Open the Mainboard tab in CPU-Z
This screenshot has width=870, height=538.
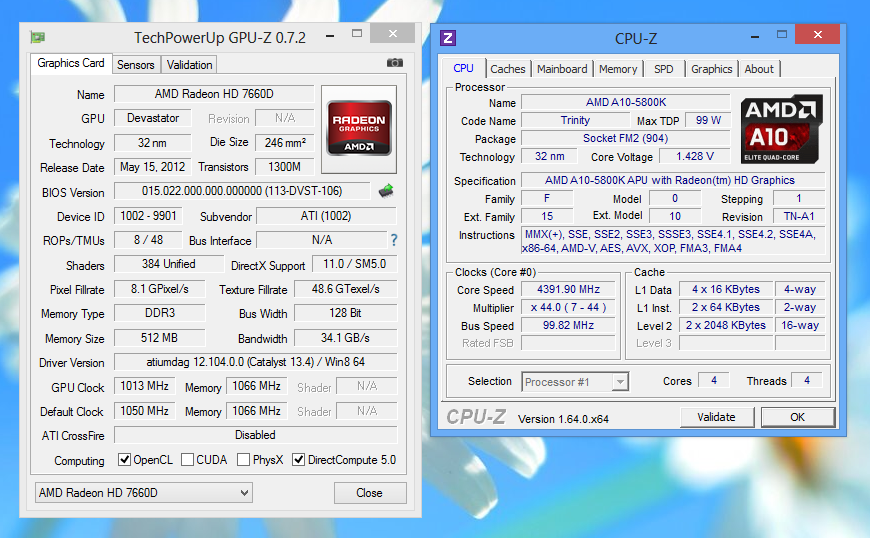tap(562, 69)
